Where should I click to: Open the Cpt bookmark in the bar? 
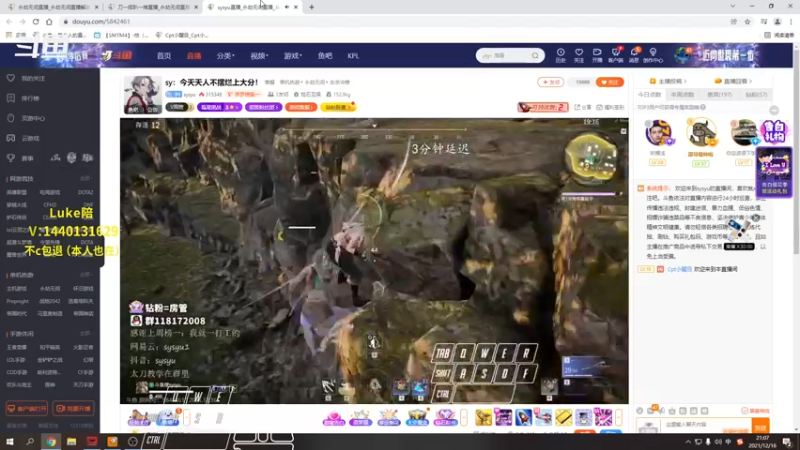click(182, 35)
